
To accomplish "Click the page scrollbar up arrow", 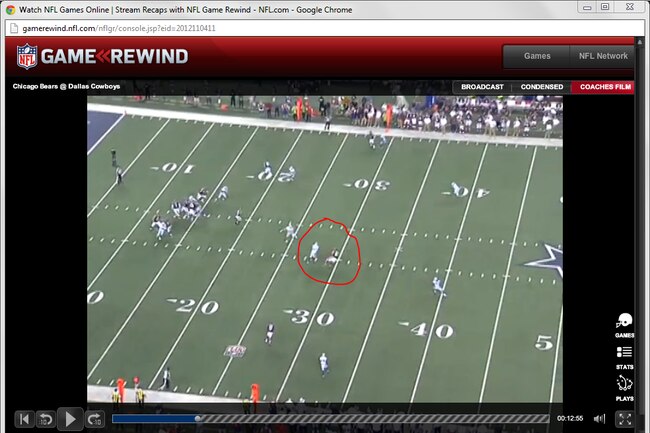I will pyautogui.click(x=640, y=41).
